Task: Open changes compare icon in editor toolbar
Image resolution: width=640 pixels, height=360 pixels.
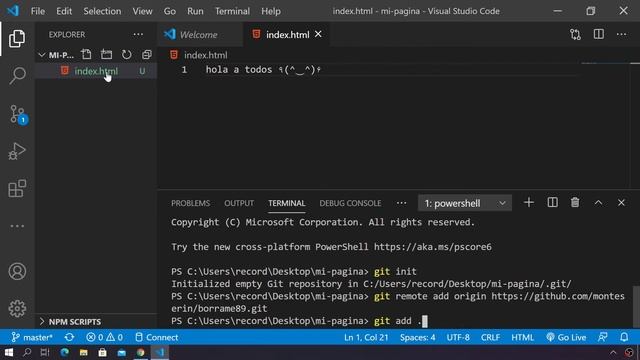Action: 576,35
